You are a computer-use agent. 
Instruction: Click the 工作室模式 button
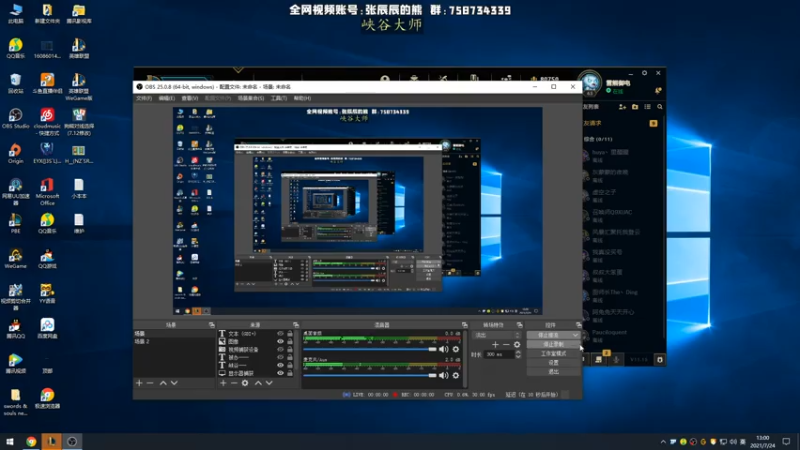(x=554, y=354)
